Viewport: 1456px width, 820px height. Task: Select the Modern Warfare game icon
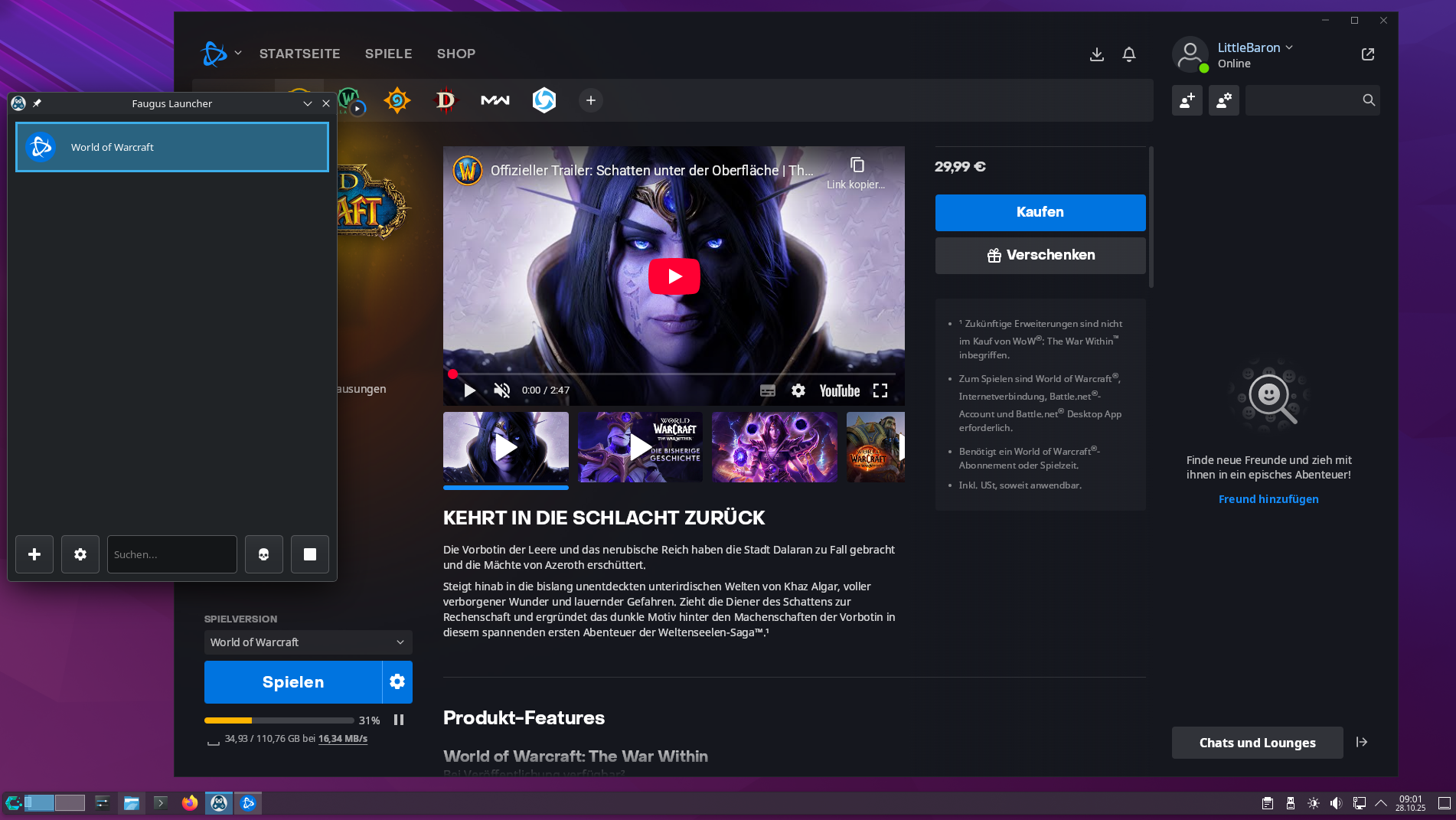tap(495, 100)
